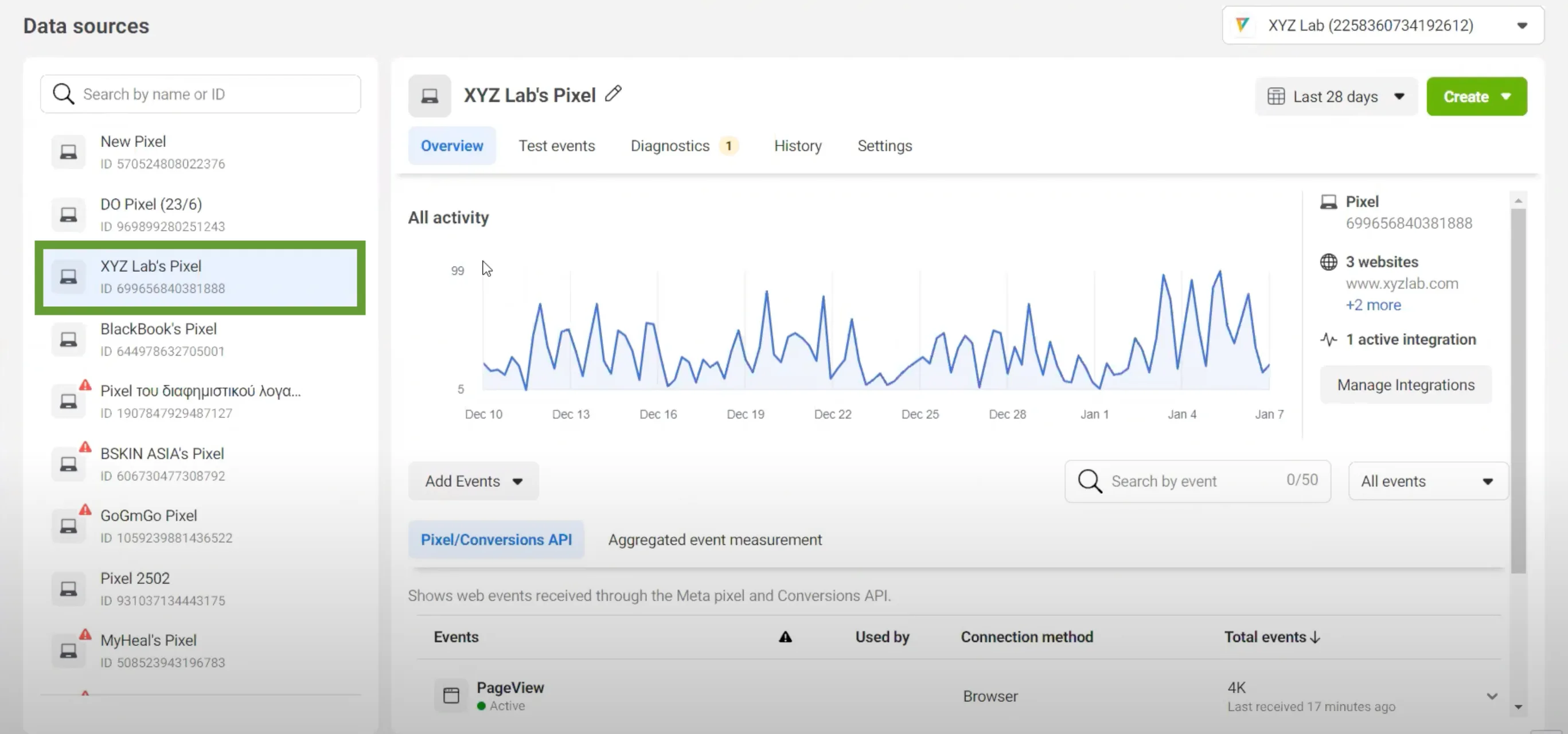Click the PageView event browser icon

(451, 695)
